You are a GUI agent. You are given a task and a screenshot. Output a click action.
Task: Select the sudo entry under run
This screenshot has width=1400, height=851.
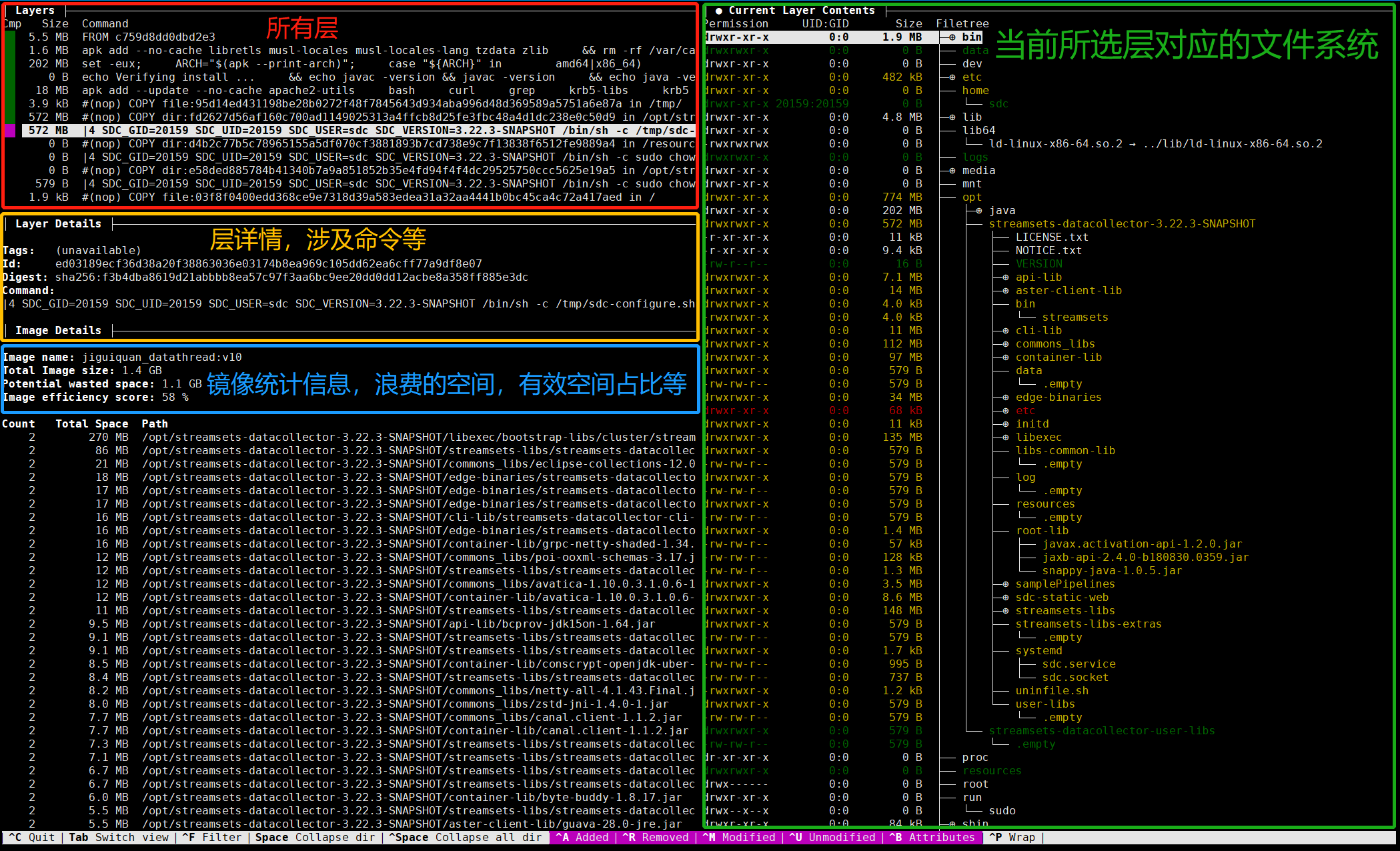point(1002,811)
